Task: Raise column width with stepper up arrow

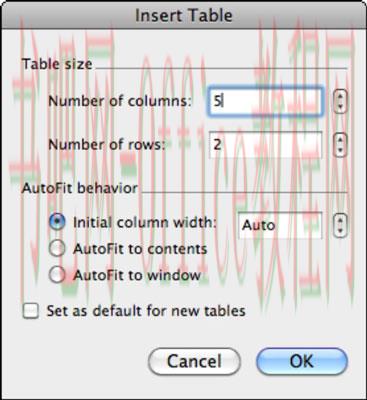Action: click(x=340, y=220)
